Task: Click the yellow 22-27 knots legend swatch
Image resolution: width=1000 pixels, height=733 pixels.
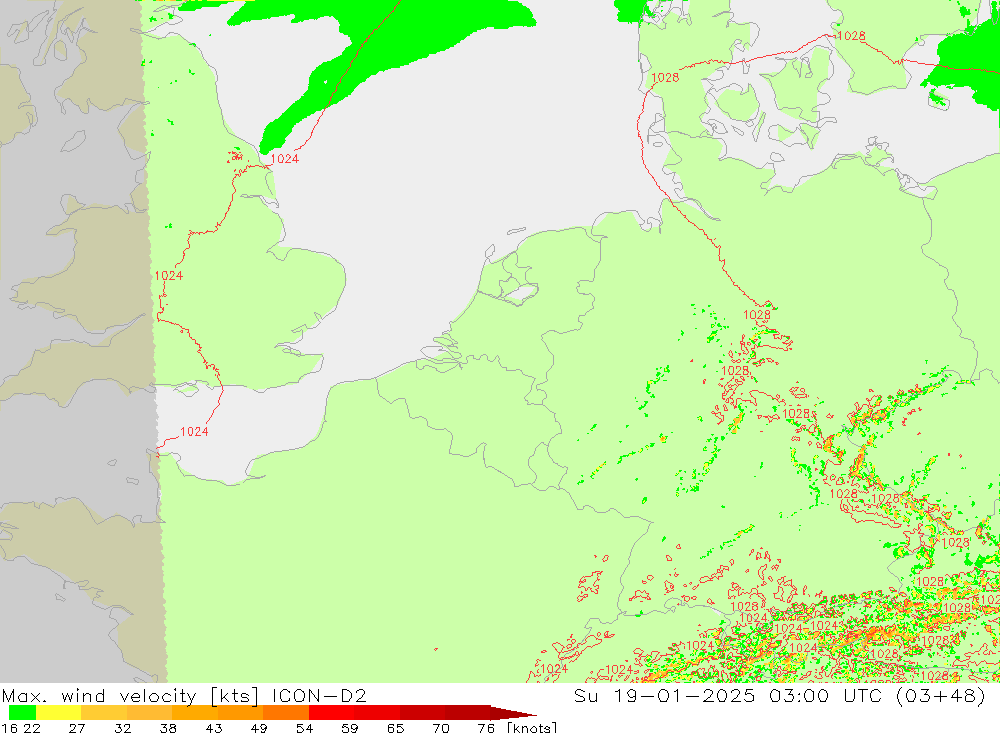Action: tap(59, 713)
